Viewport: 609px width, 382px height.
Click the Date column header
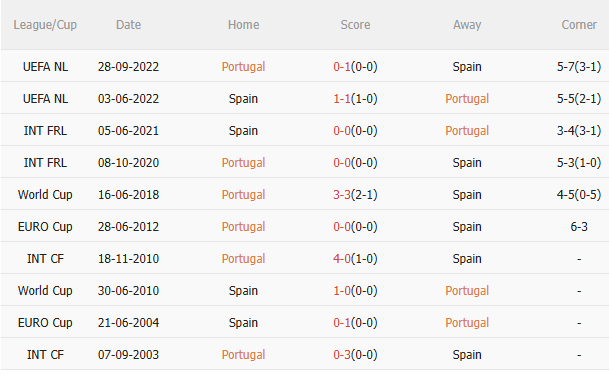click(129, 25)
